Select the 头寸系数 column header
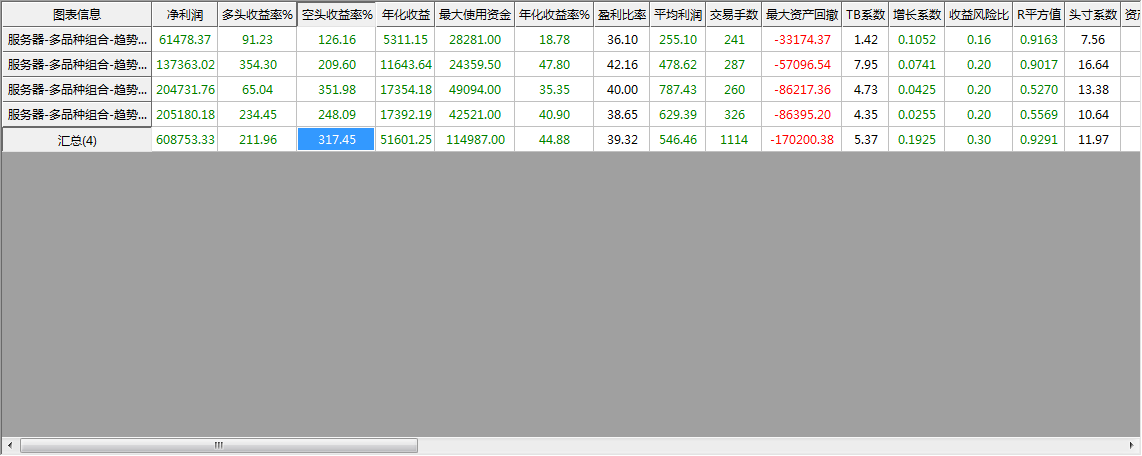The height and width of the screenshot is (456, 1142). pos(1092,15)
